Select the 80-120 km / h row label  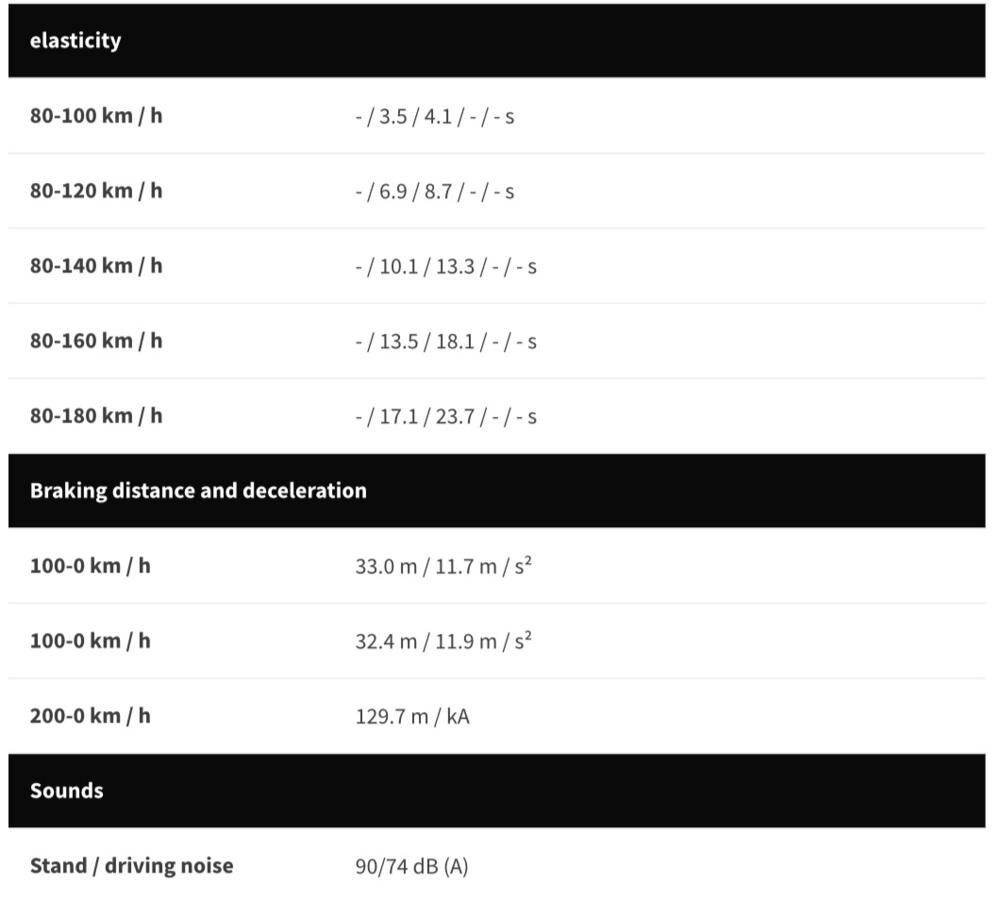[x=96, y=191]
